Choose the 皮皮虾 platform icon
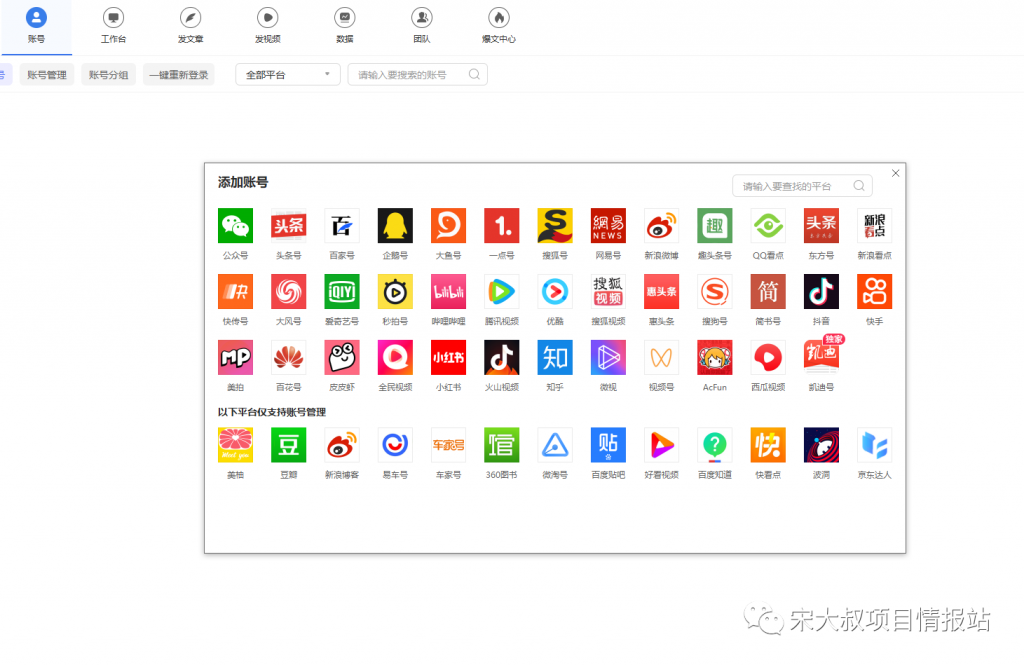The height and width of the screenshot is (665, 1024). click(x=342, y=358)
